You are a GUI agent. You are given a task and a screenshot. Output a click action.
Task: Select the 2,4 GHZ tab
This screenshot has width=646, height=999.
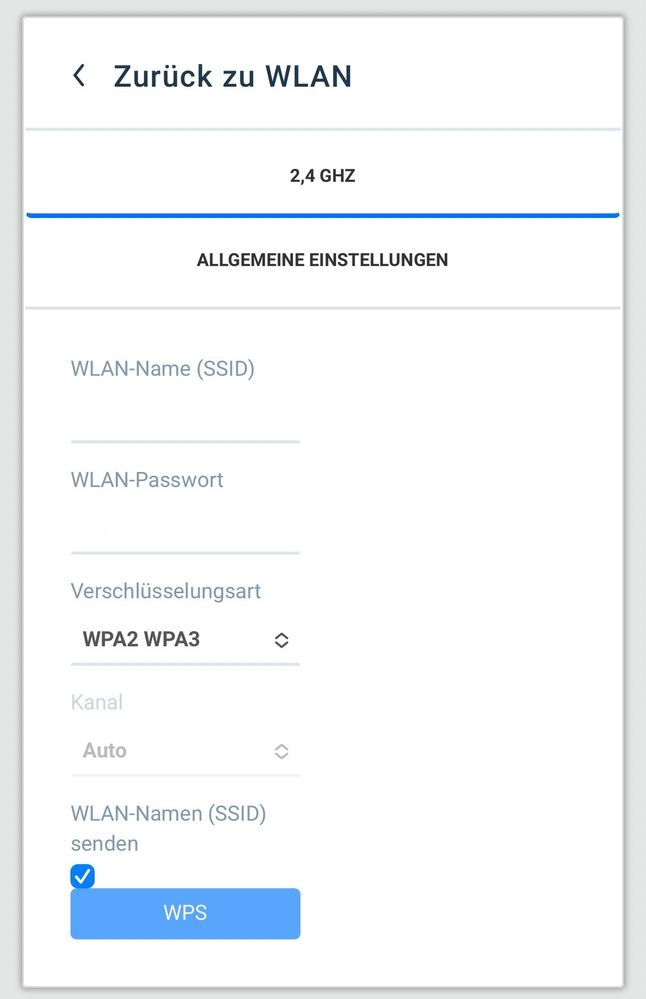[x=322, y=177]
